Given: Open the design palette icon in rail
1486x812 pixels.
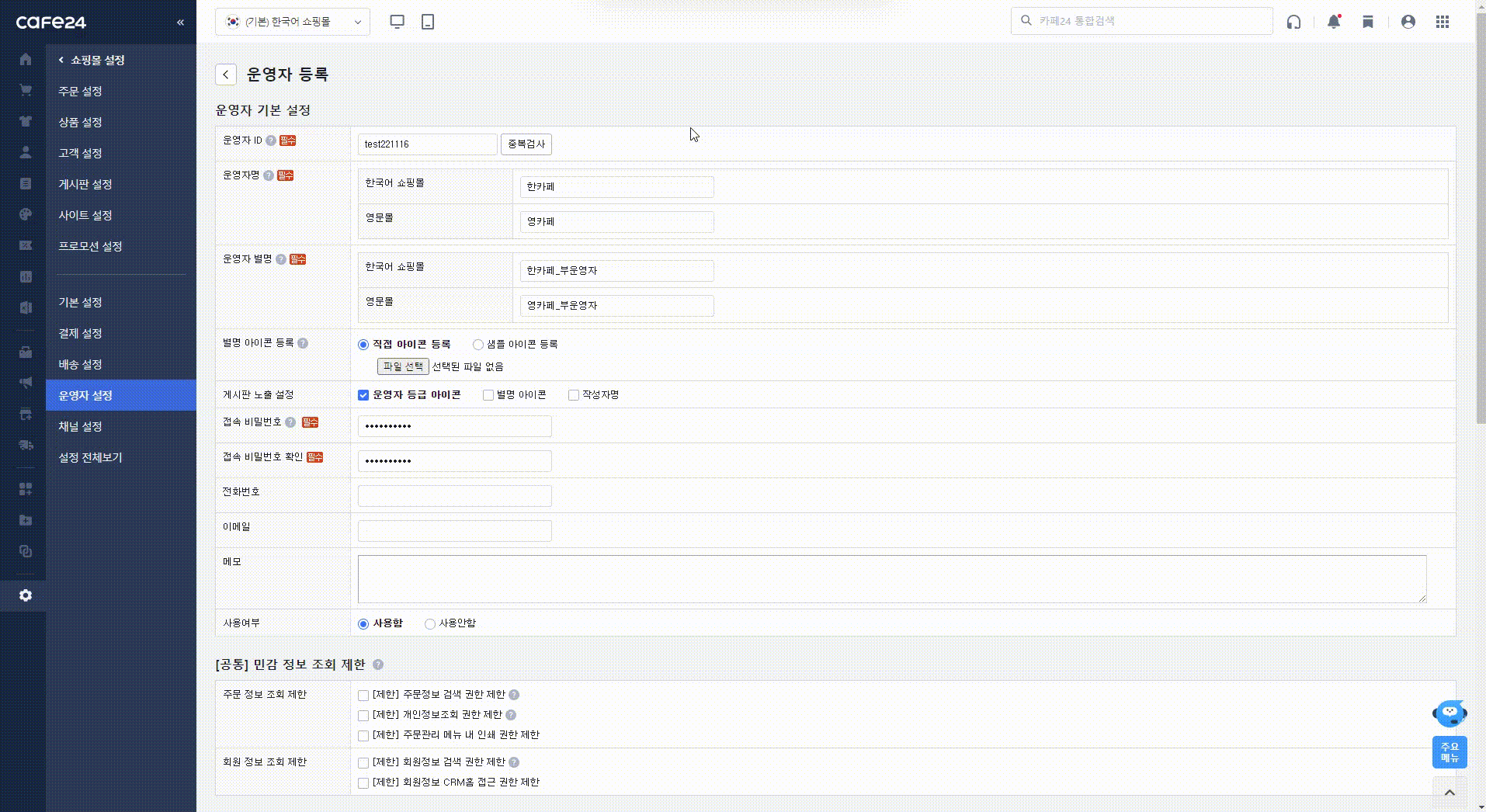Looking at the screenshot, I should (26, 215).
